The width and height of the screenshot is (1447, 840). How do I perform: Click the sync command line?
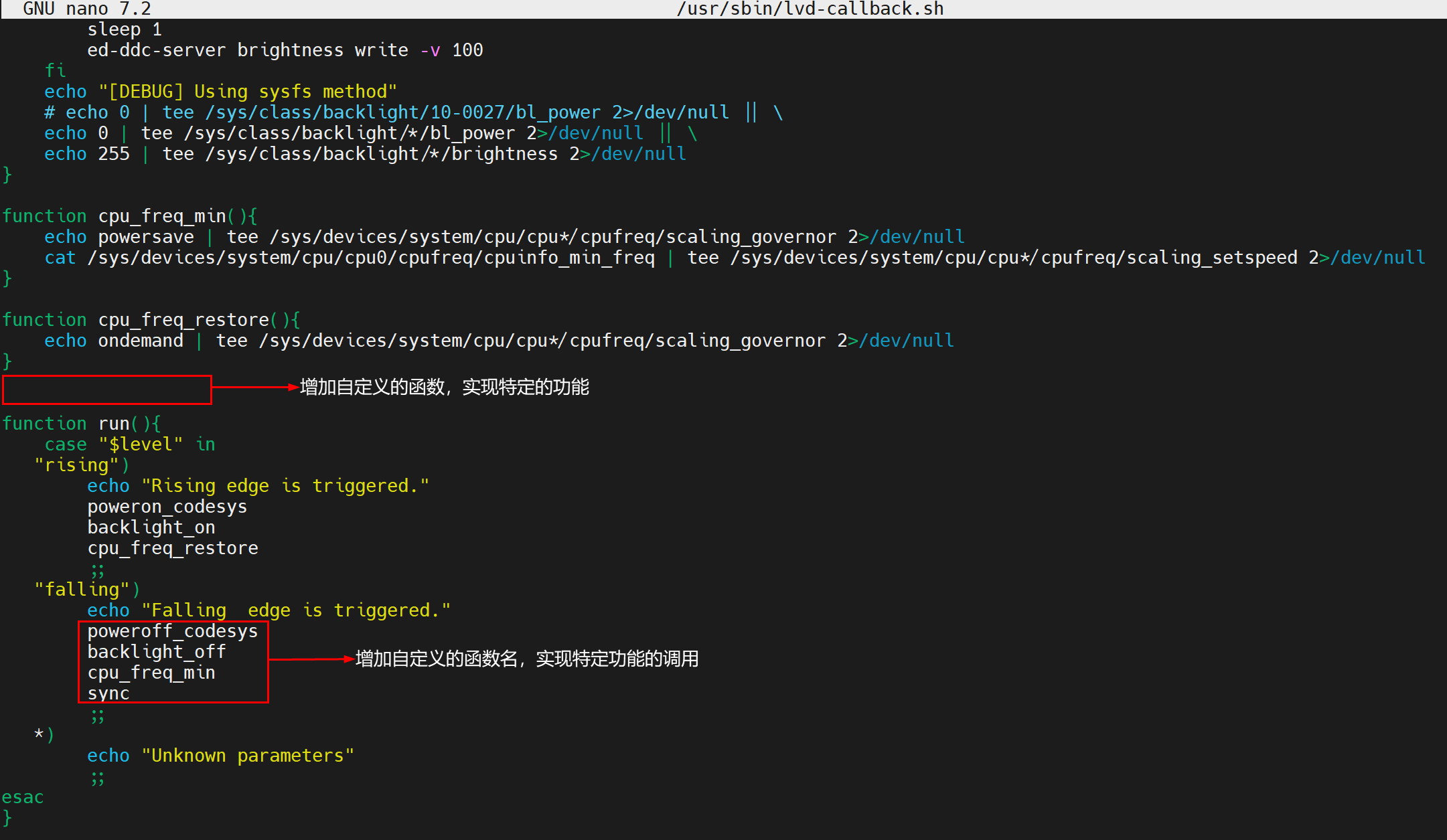tap(108, 693)
